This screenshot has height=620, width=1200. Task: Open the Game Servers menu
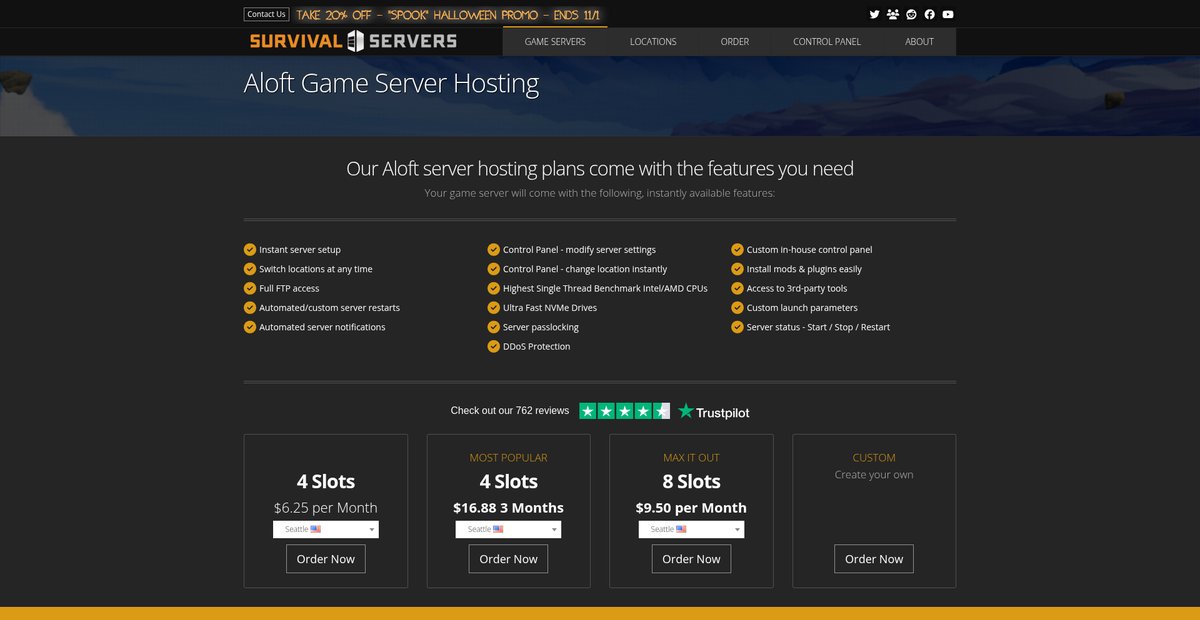pos(555,42)
